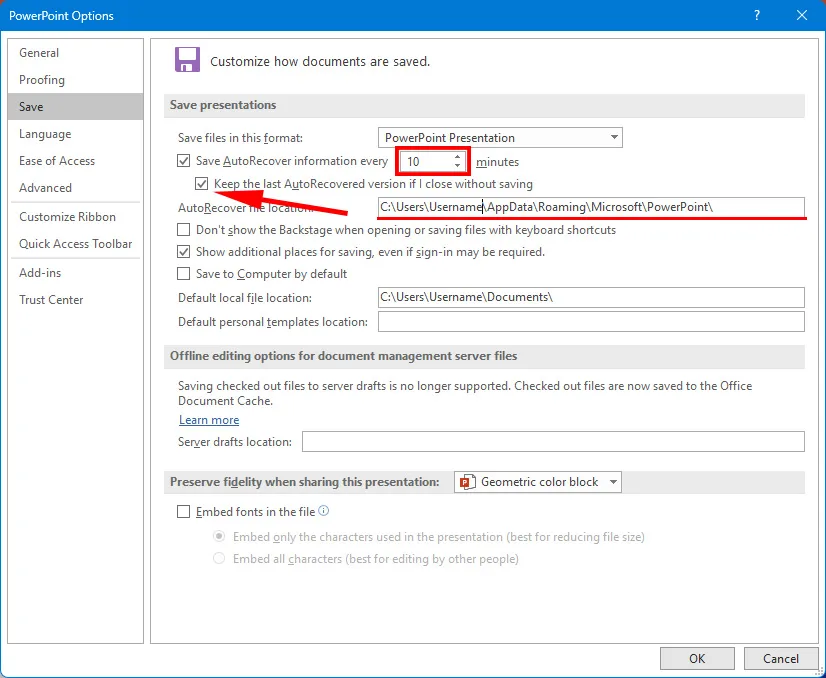
Task: Click the Server drafts location field
Action: (553, 441)
